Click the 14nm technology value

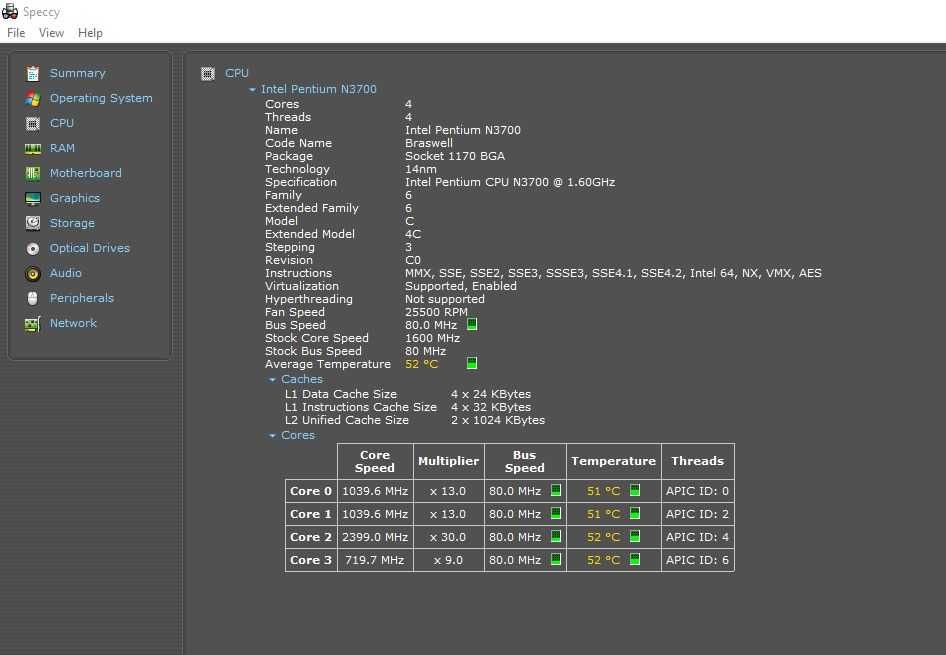[x=421, y=169]
